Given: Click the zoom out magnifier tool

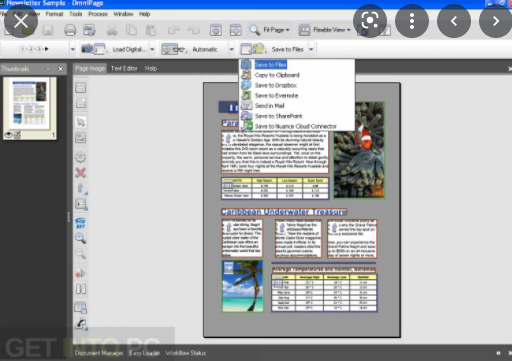Looking at the screenshot, I should pos(80,254).
